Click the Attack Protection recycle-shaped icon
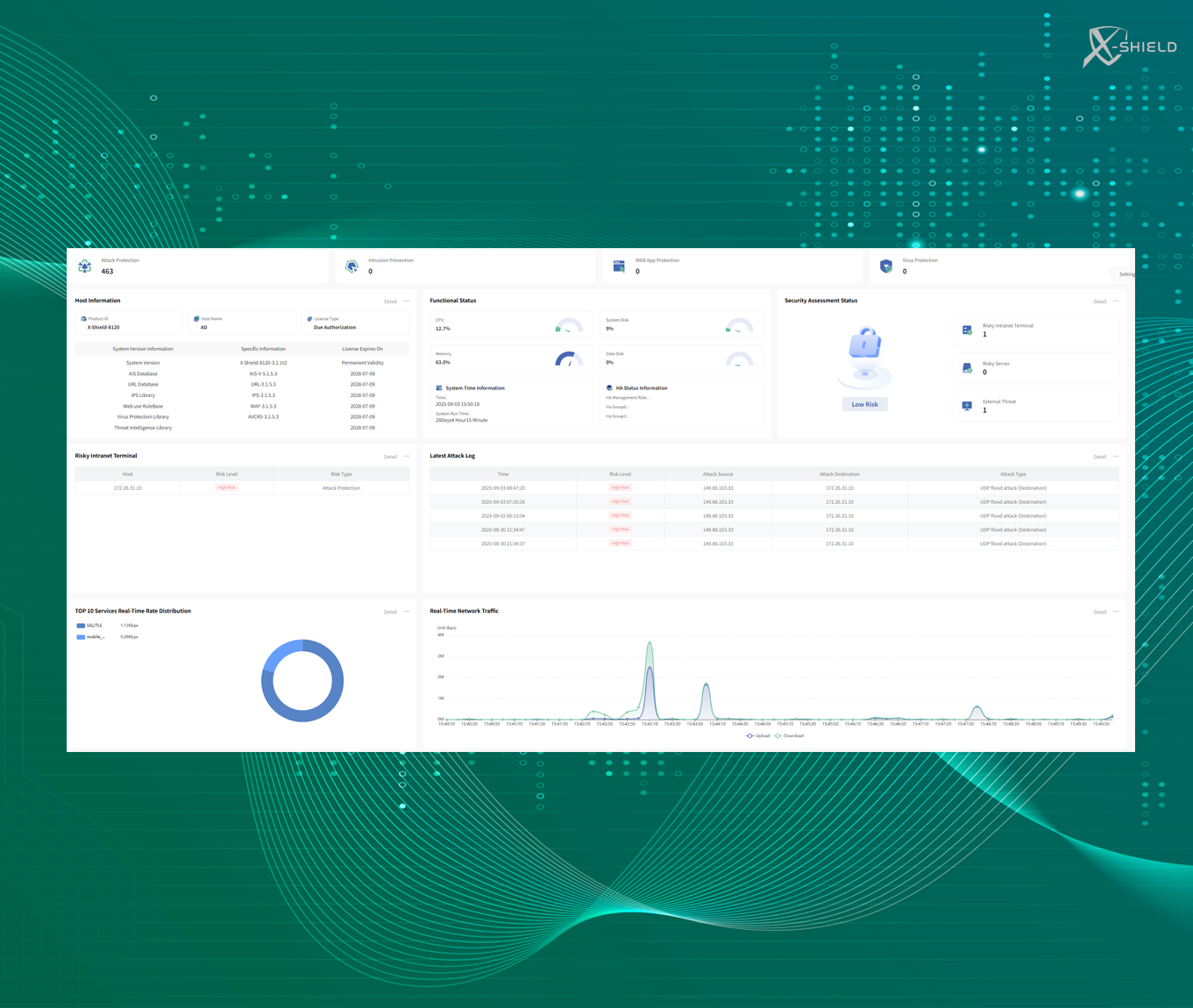 tap(85, 266)
